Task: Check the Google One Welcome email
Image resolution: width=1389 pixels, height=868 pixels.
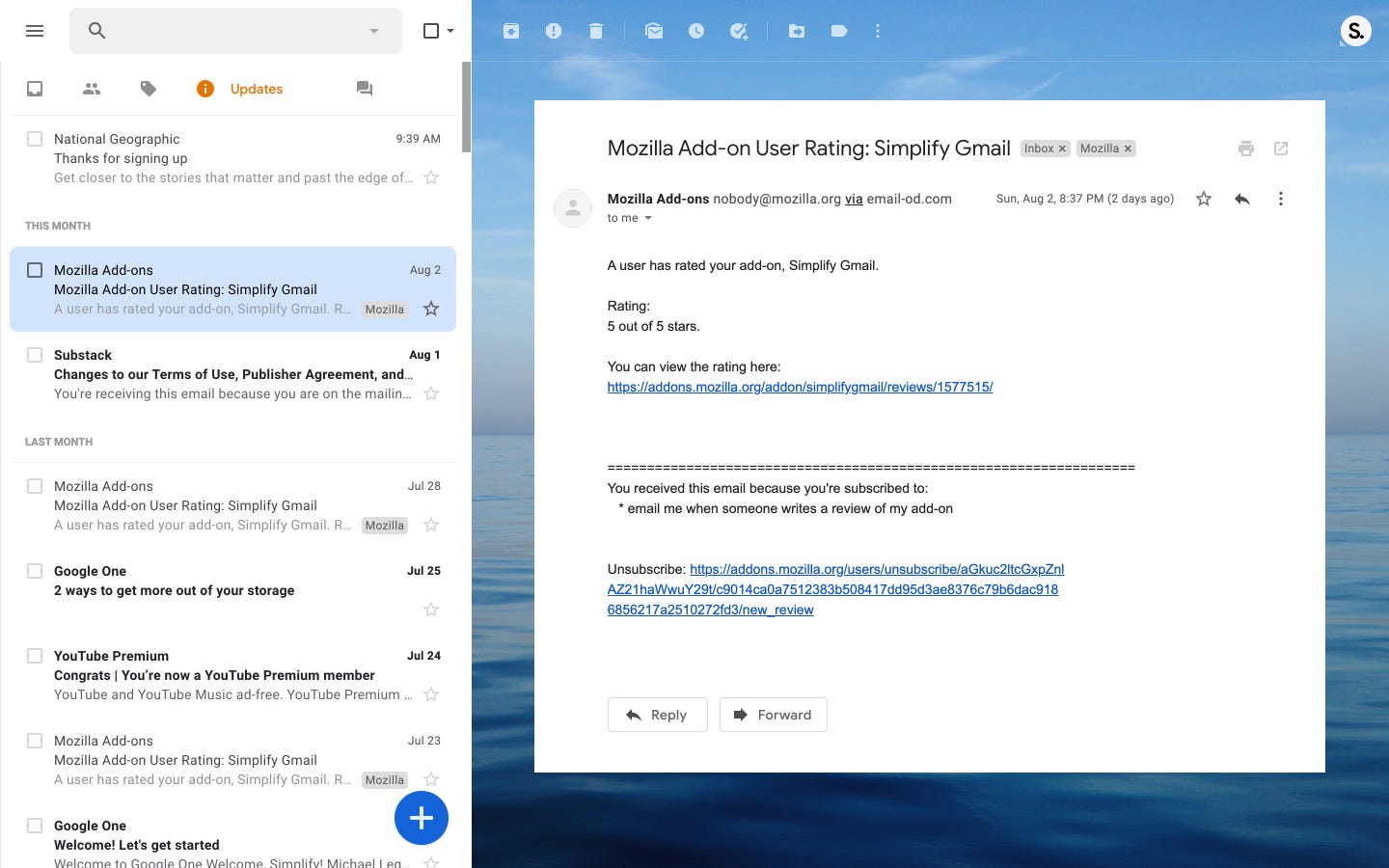Action: pos(35,826)
